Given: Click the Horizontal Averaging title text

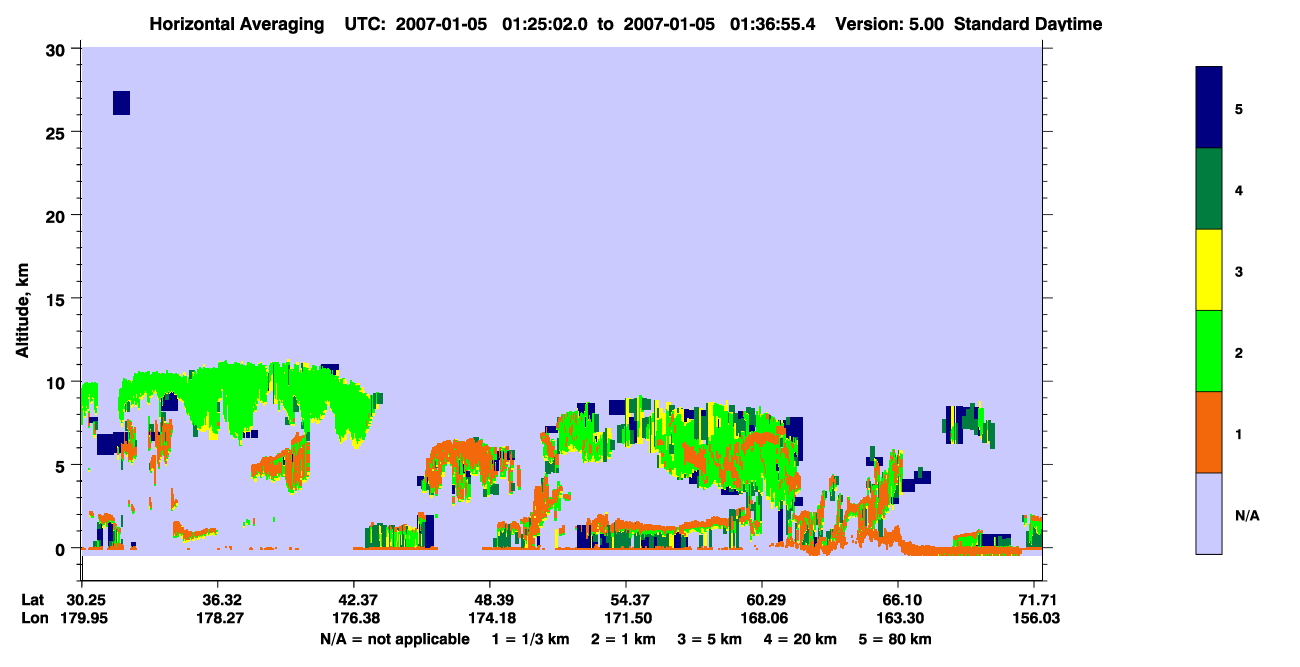Looking at the screenshot, I should (x=237, y=24).
